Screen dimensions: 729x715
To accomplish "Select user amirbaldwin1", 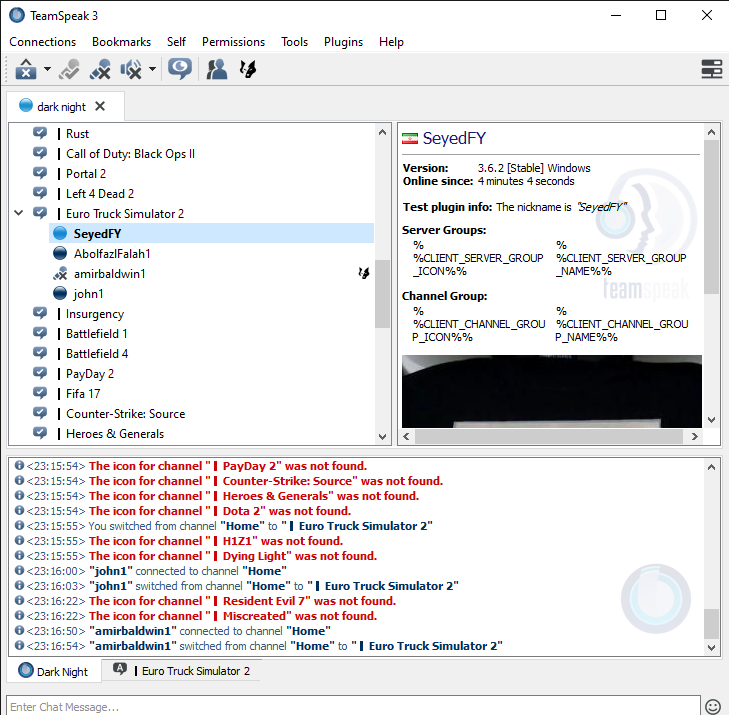I will tap(110, 274).
